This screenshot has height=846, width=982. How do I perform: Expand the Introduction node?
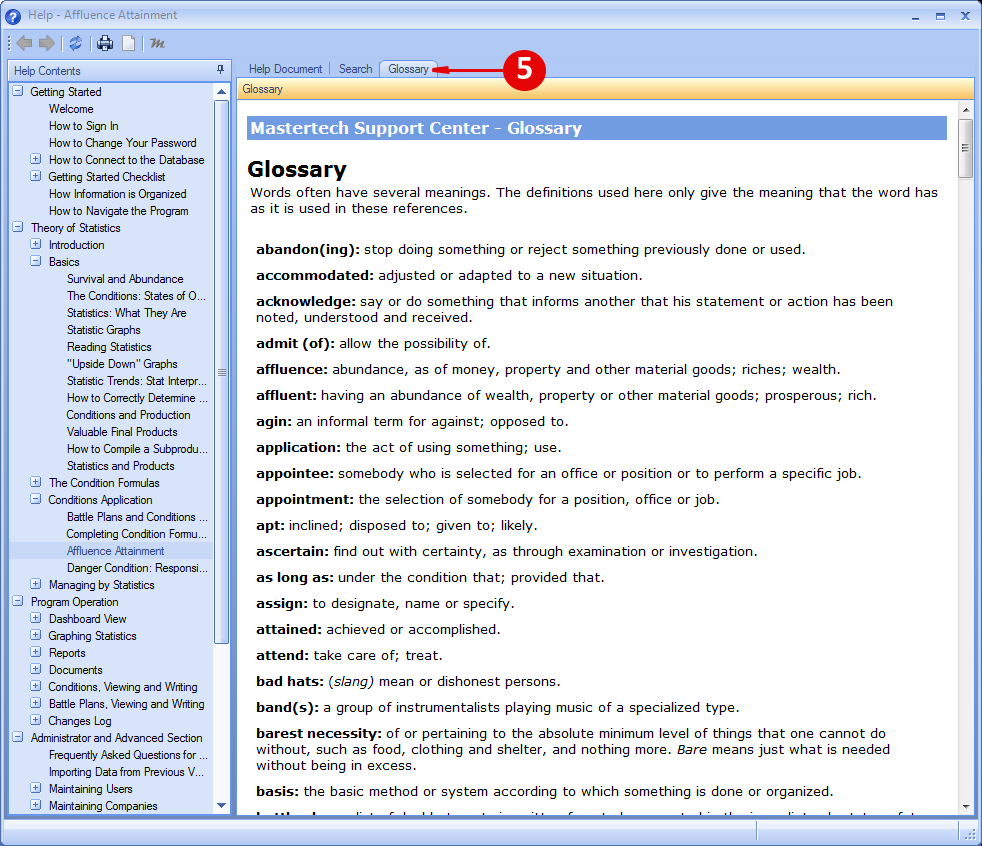36,244
